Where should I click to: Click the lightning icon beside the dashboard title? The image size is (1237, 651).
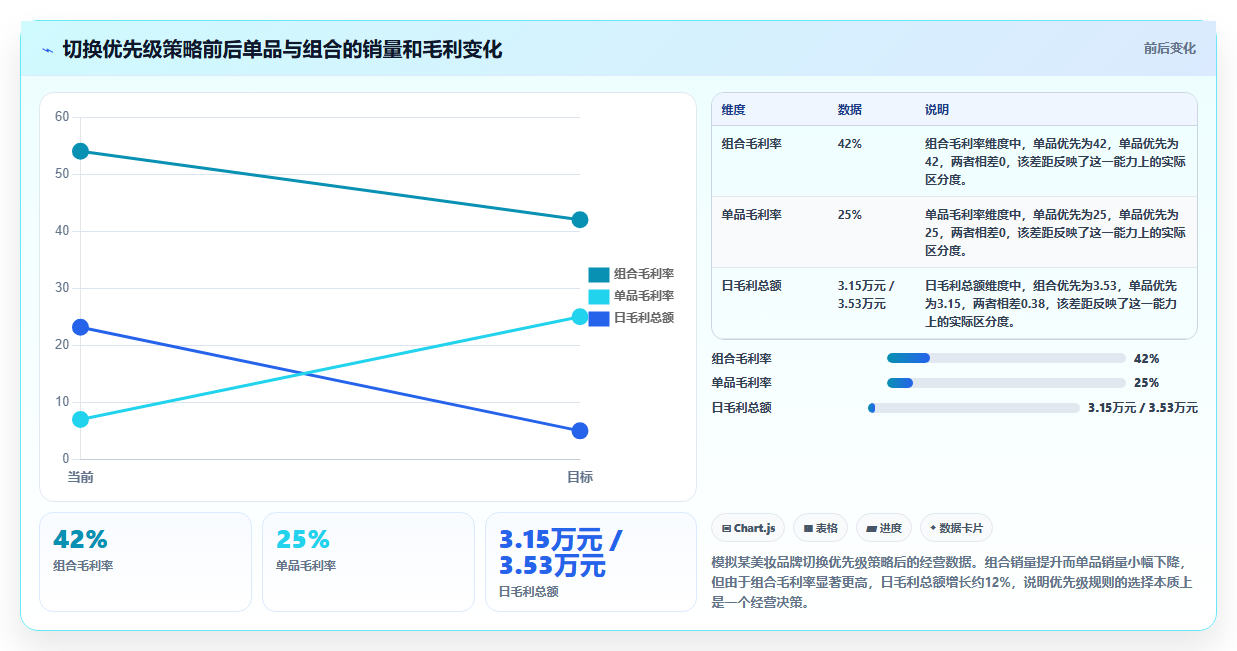(47, 49)
